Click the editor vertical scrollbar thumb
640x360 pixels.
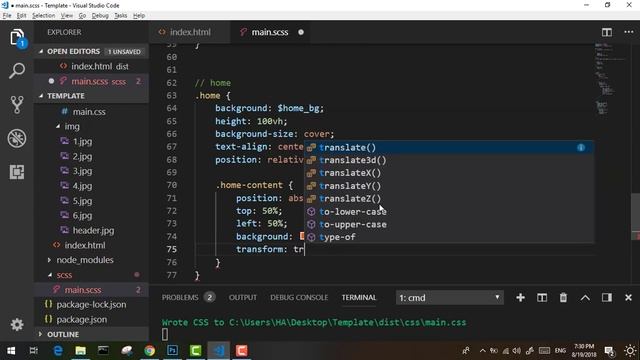point(635,216)
